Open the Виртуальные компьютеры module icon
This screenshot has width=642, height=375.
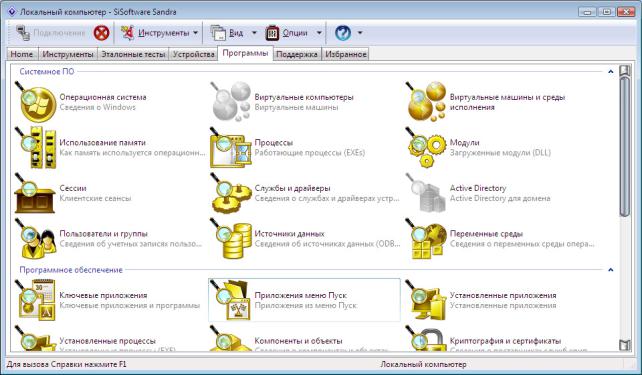(x=231, y=102)
